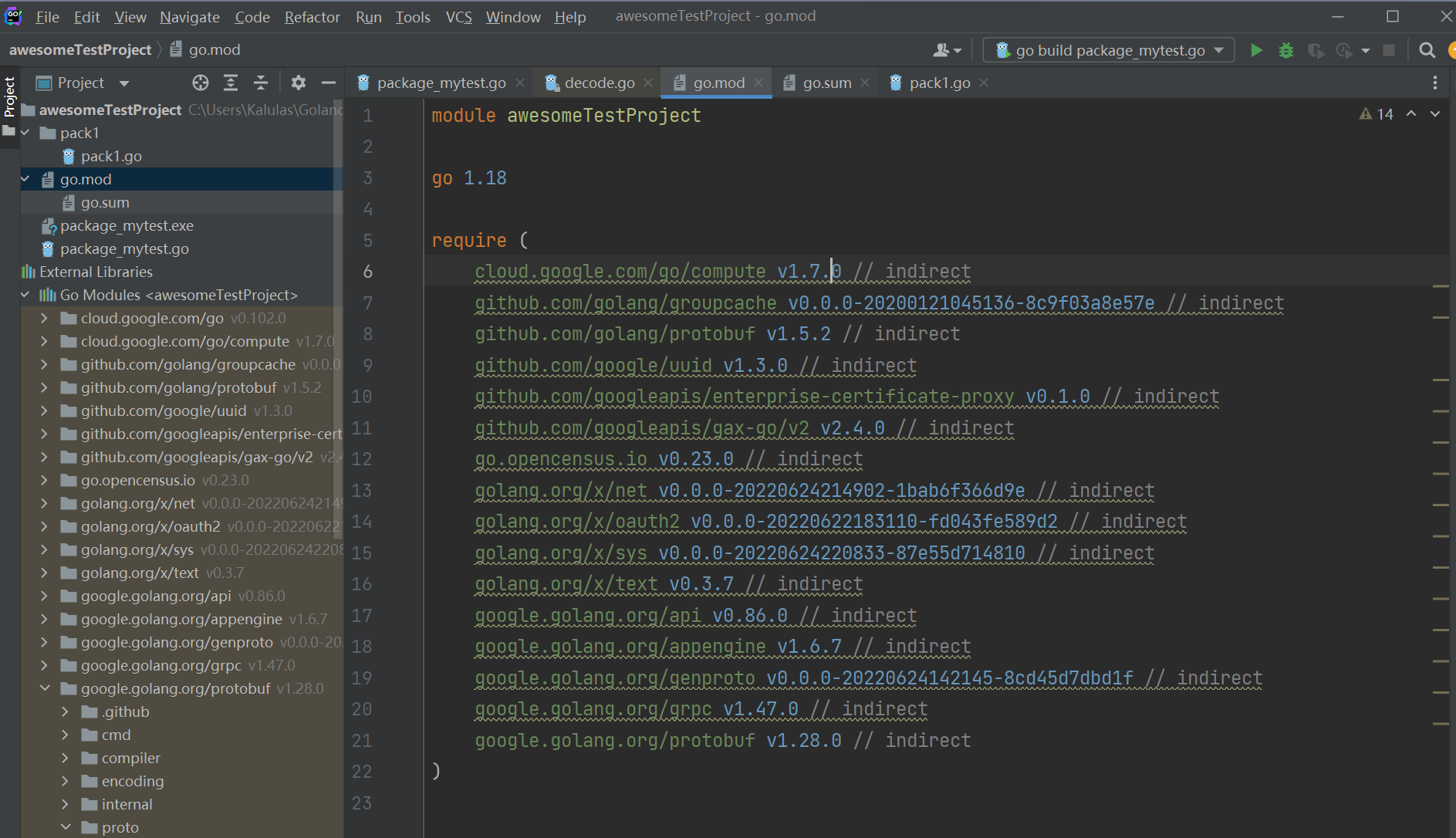The image size is (1456, 838).
Task: Collapse the go.mod node
Action: point(25,179)
